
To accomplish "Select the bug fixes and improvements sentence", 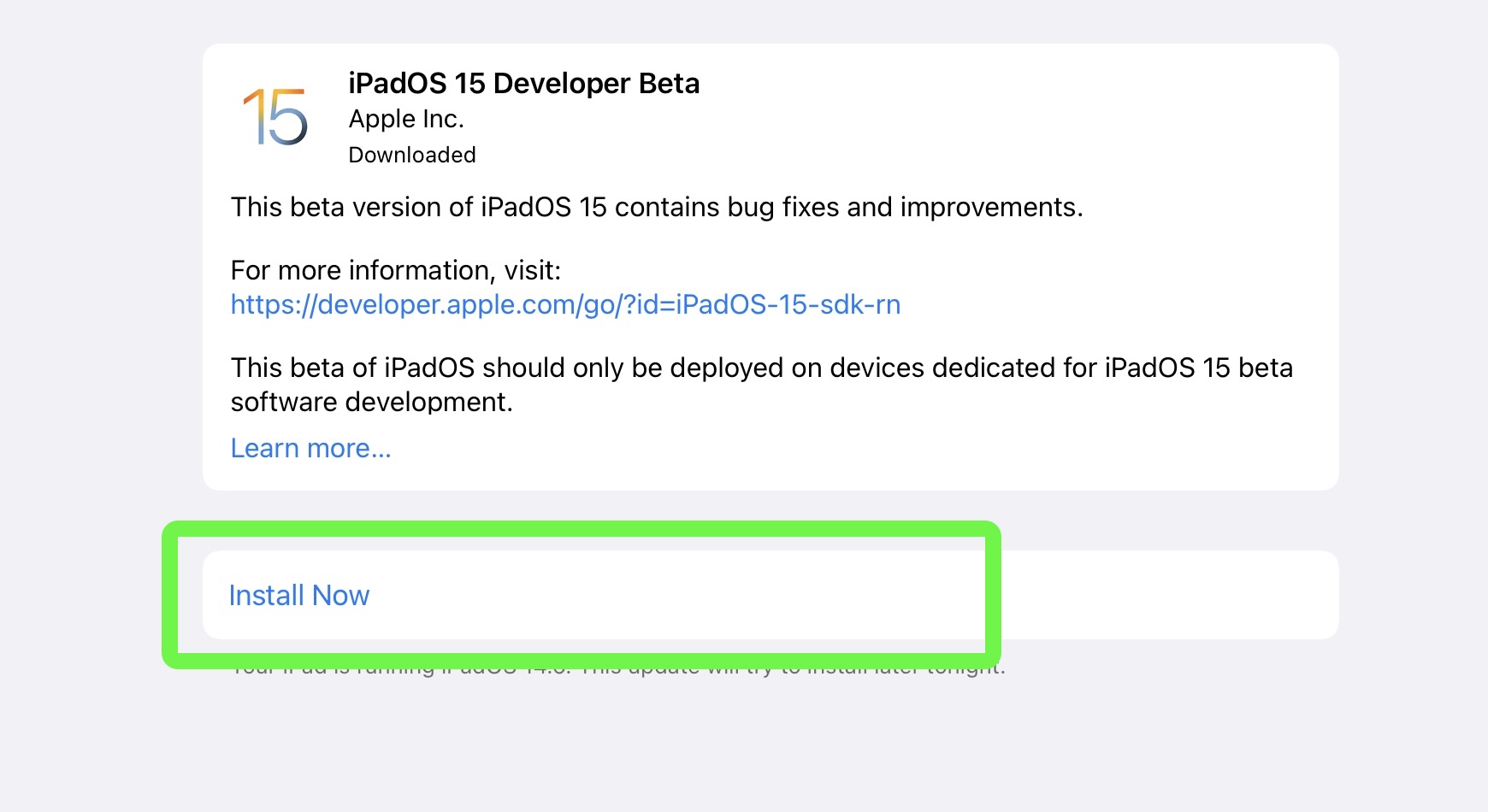I will click(x=657, y=208).
